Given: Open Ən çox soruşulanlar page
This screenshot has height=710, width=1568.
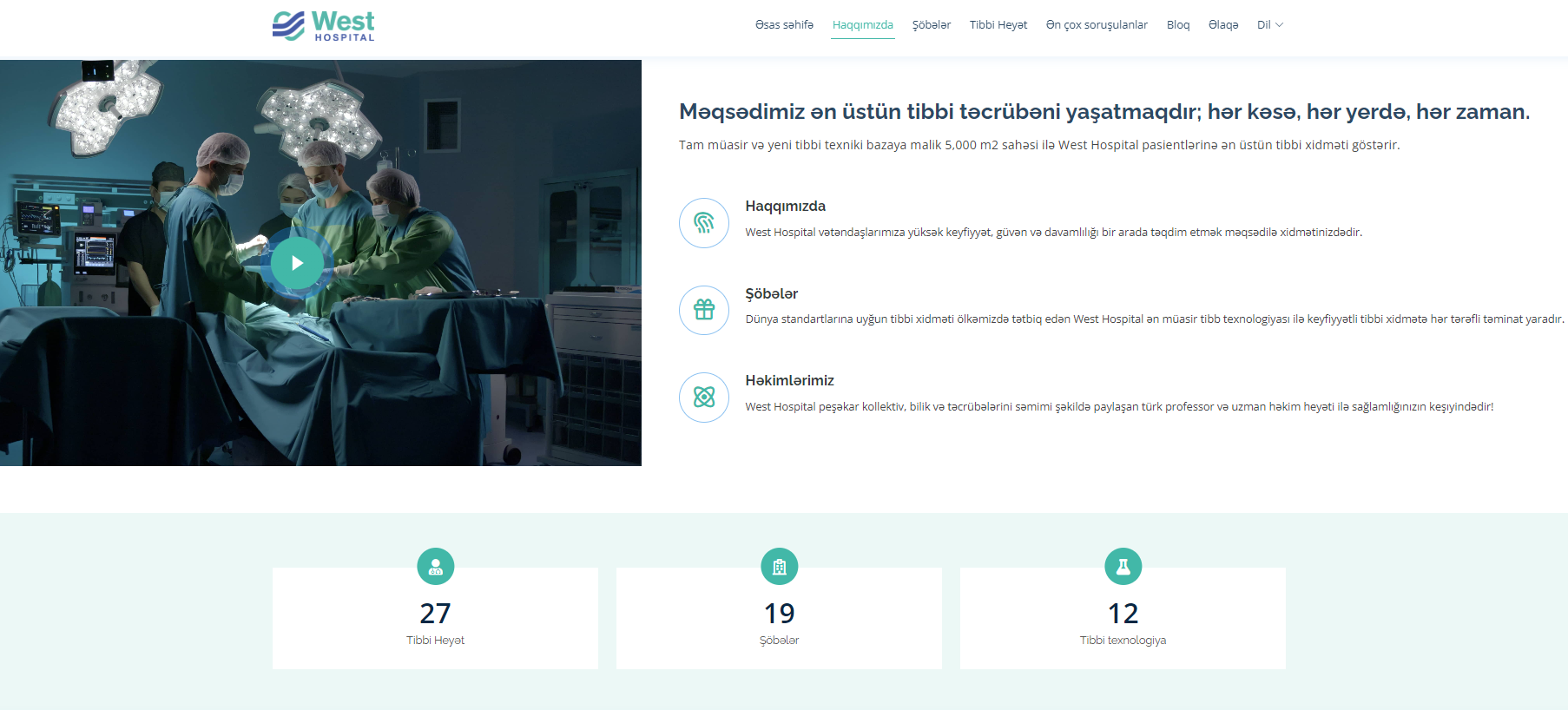Looking at the screenshot, I should (1097, 25).
